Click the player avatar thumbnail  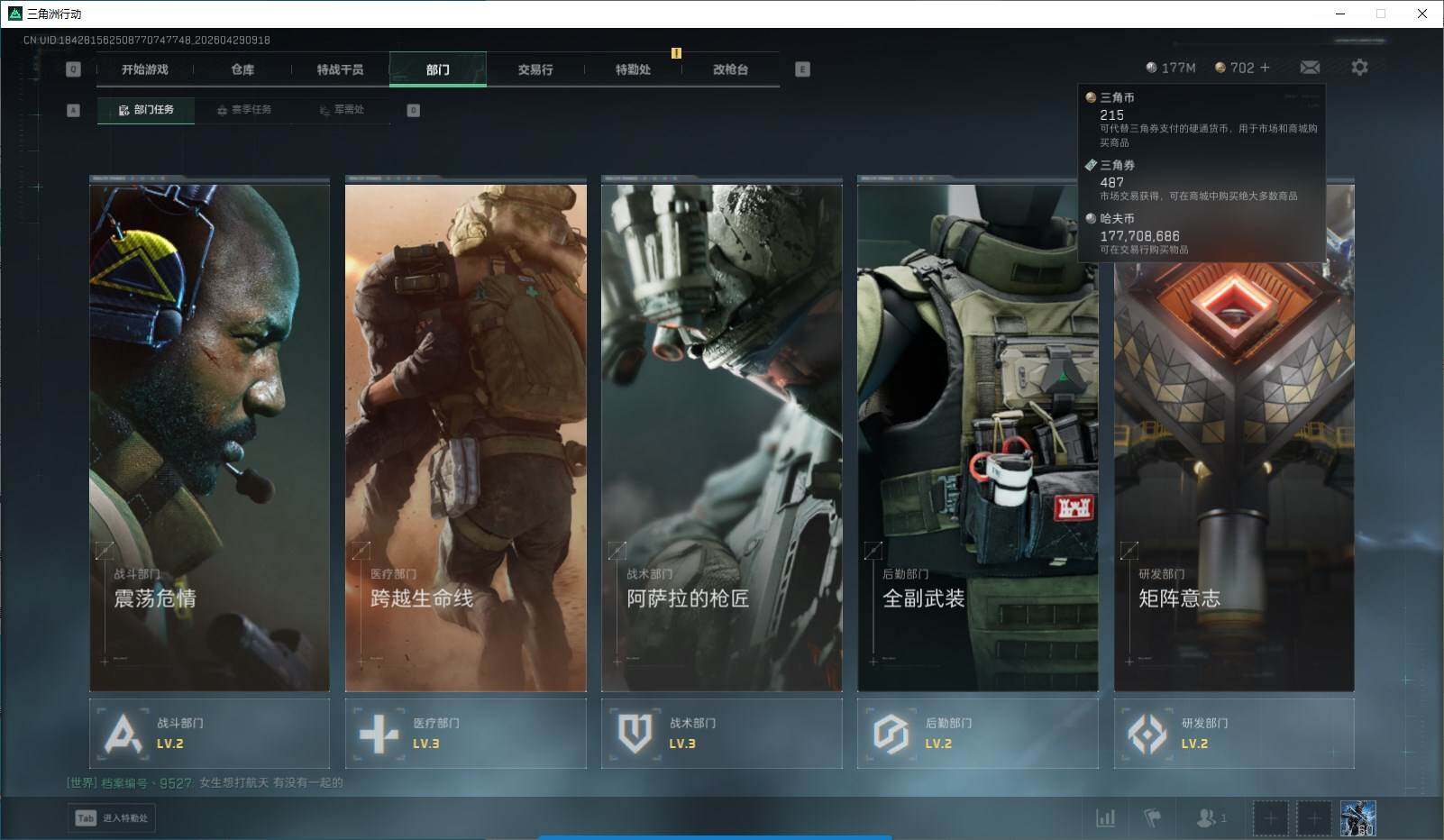pos(1357,818)
